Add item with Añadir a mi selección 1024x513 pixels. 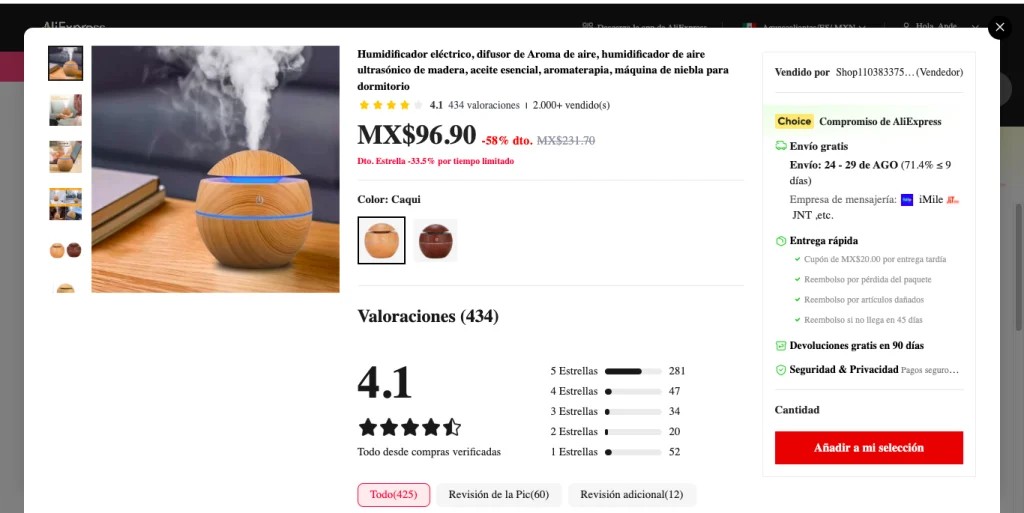[x=869, y=448]
